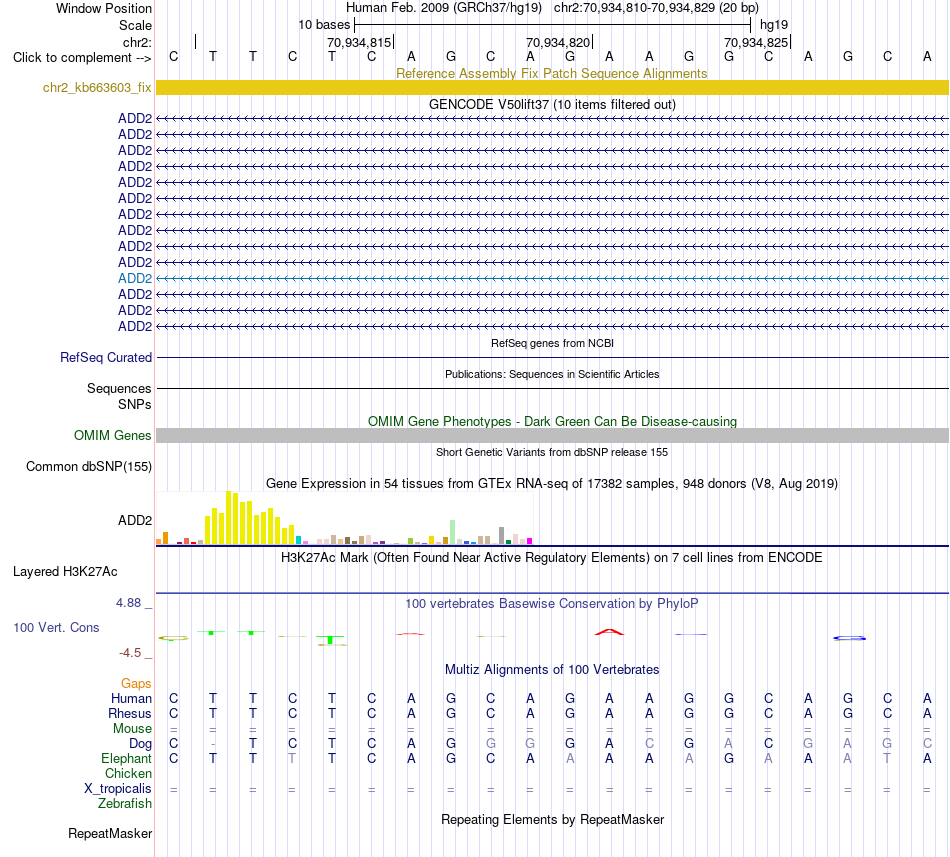Open 'RefSeq genes from NCBI' title

pyautogui.click(x=552, y=343)
